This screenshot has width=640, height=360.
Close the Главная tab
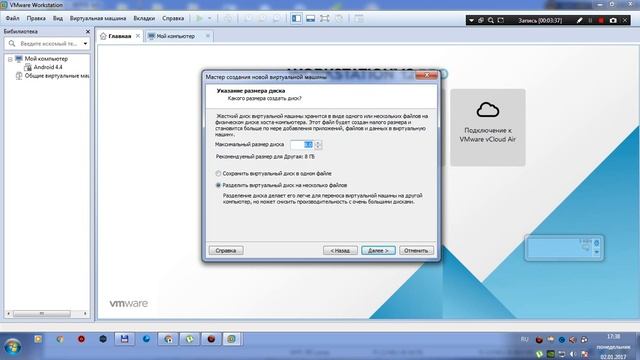click(138, 36)
